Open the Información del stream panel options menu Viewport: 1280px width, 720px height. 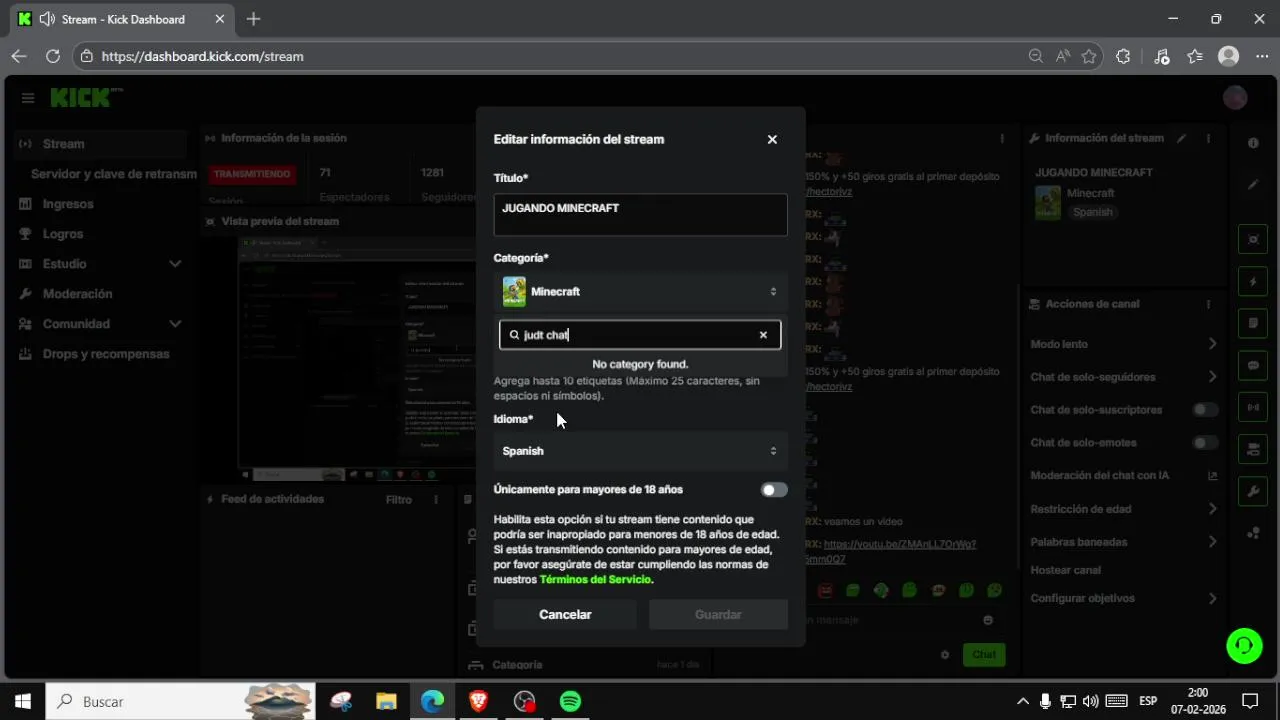click(x=1208, y=138)
